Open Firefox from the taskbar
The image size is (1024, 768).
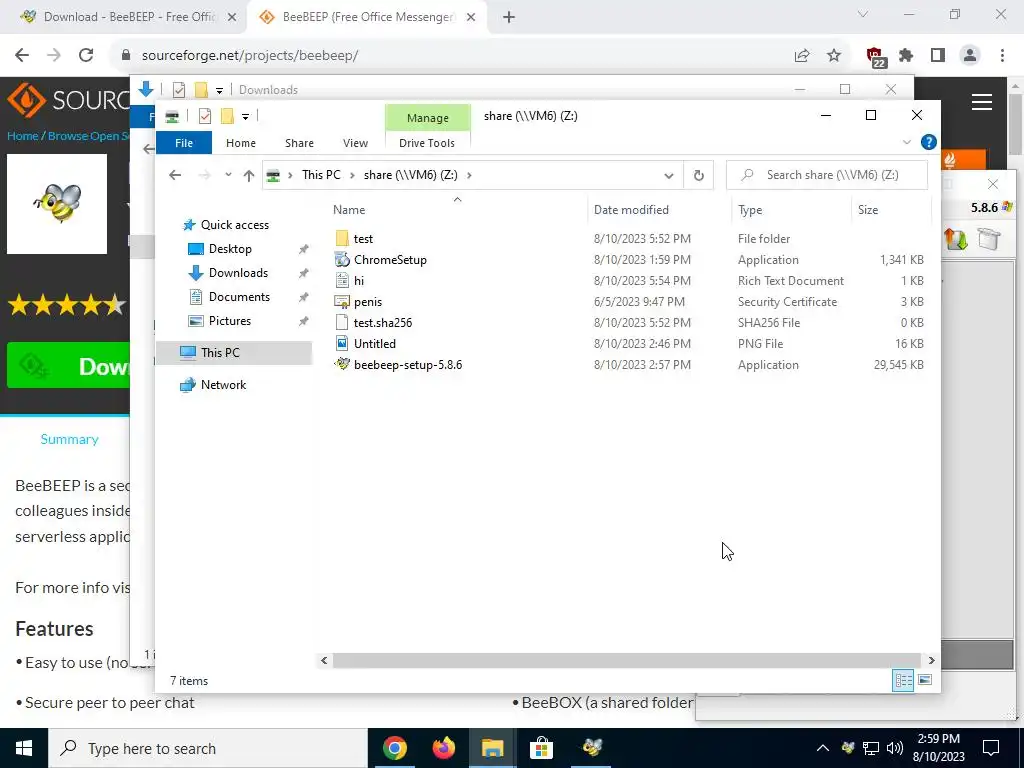point(443,748)
